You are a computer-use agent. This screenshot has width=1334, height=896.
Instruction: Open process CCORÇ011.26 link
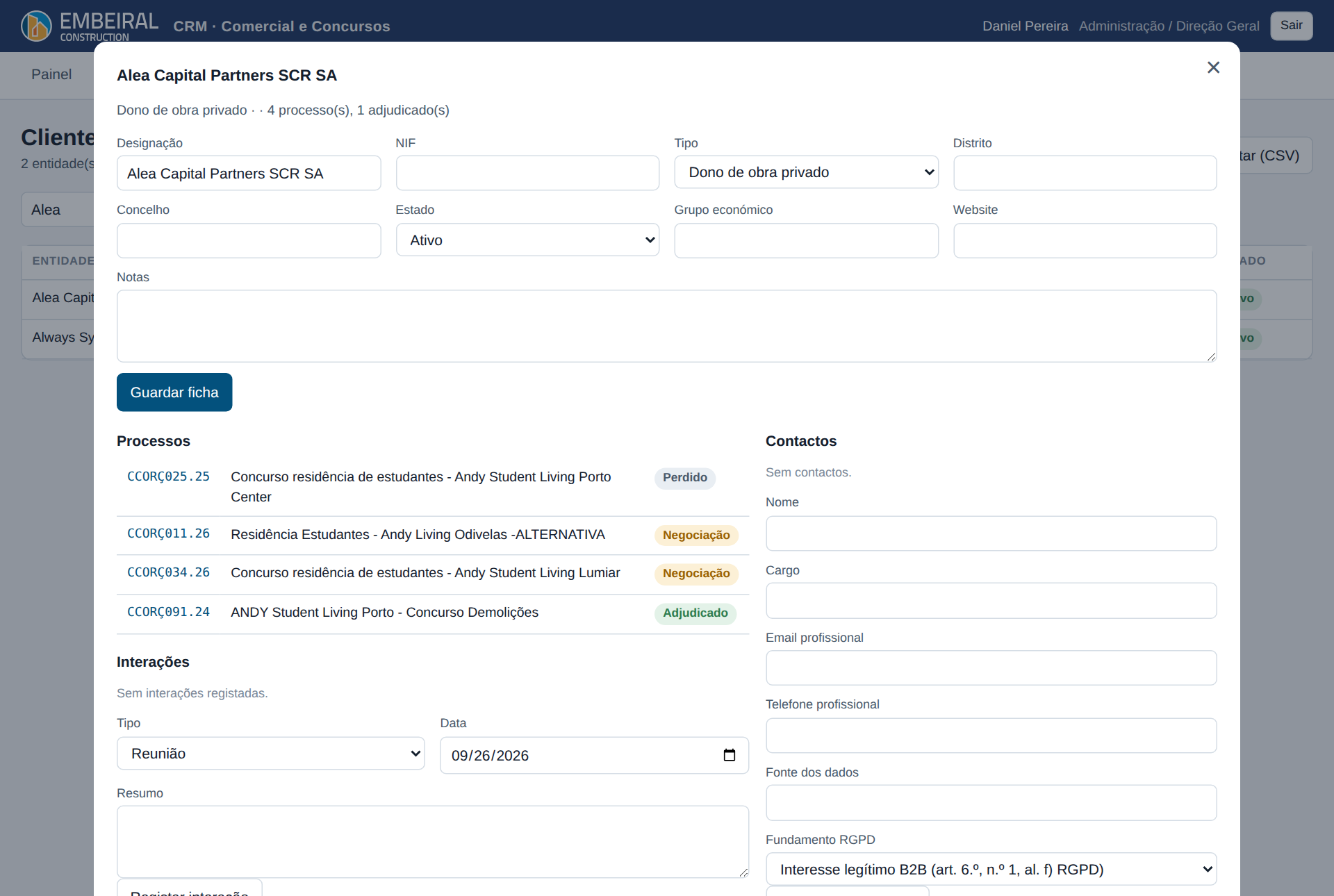[168, 533]
